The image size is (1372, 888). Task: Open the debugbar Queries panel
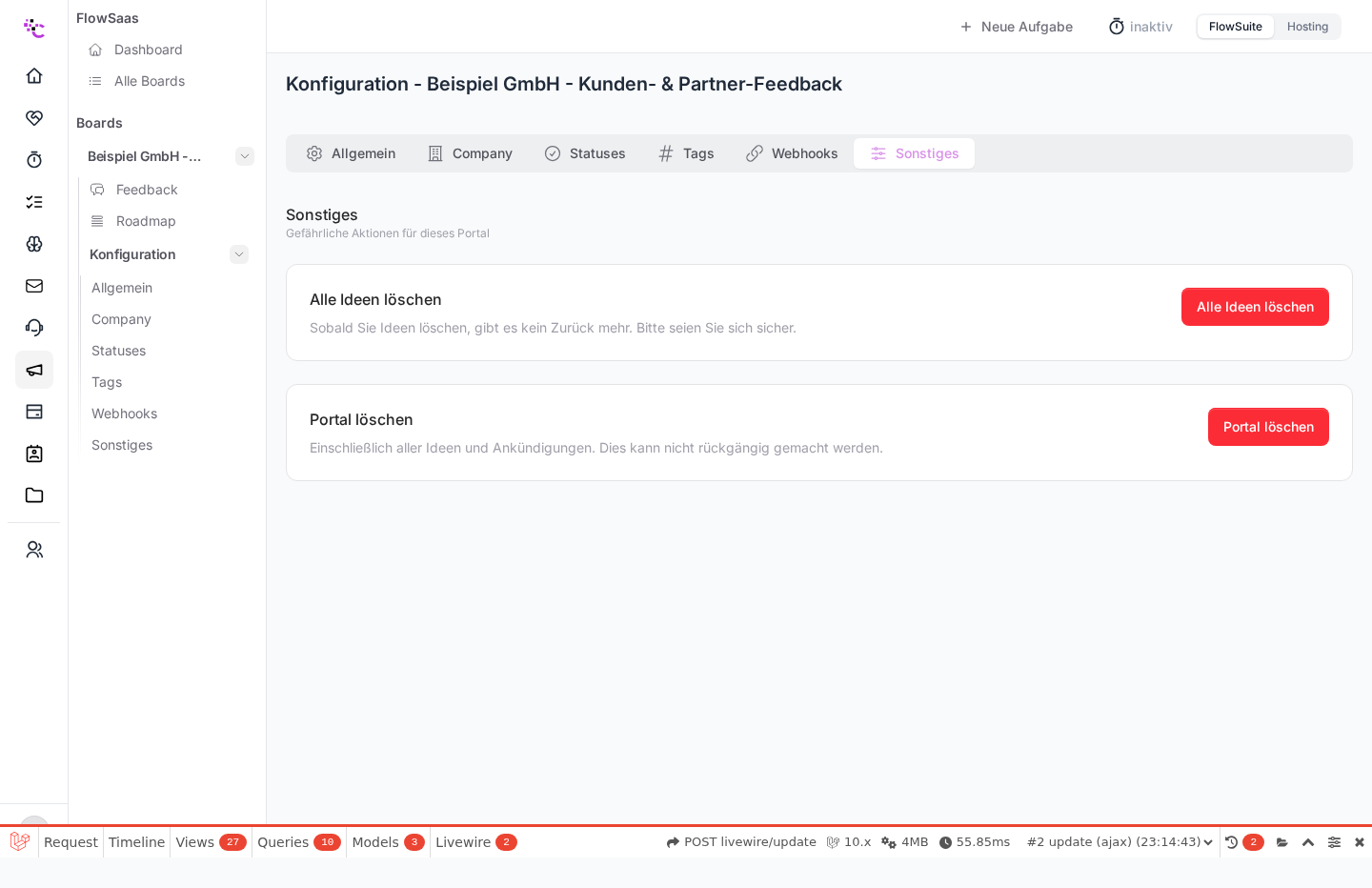pyautogui.click(x=298, y=842)
